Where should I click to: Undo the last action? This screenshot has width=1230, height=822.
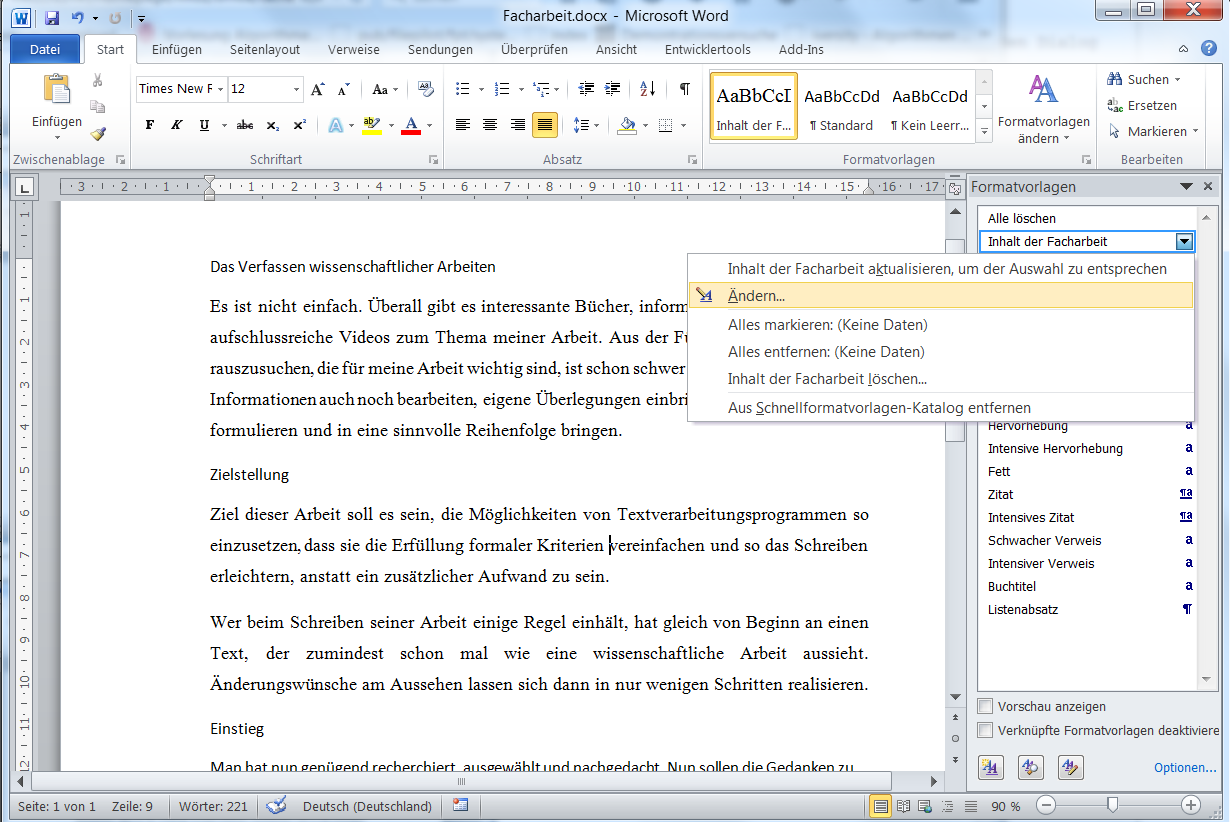pyautogui.click(x=78, y=18)
